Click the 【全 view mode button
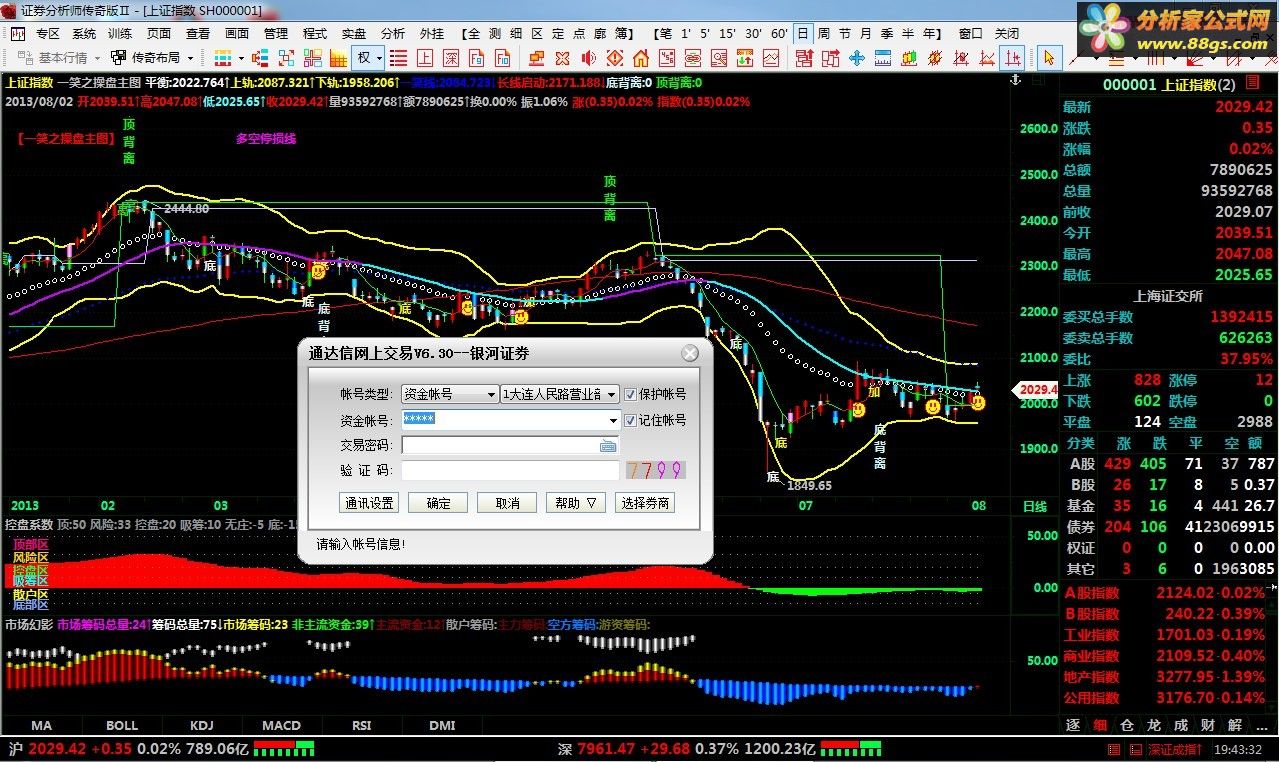Viewport: 1279px width, 762px height. [x=472, y=33]
